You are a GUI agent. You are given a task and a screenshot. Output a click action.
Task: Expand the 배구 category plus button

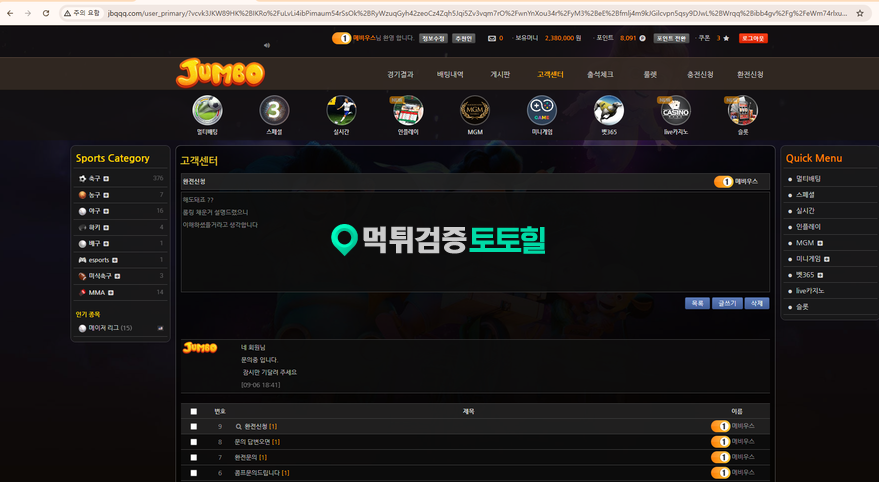tap(106, 244)
